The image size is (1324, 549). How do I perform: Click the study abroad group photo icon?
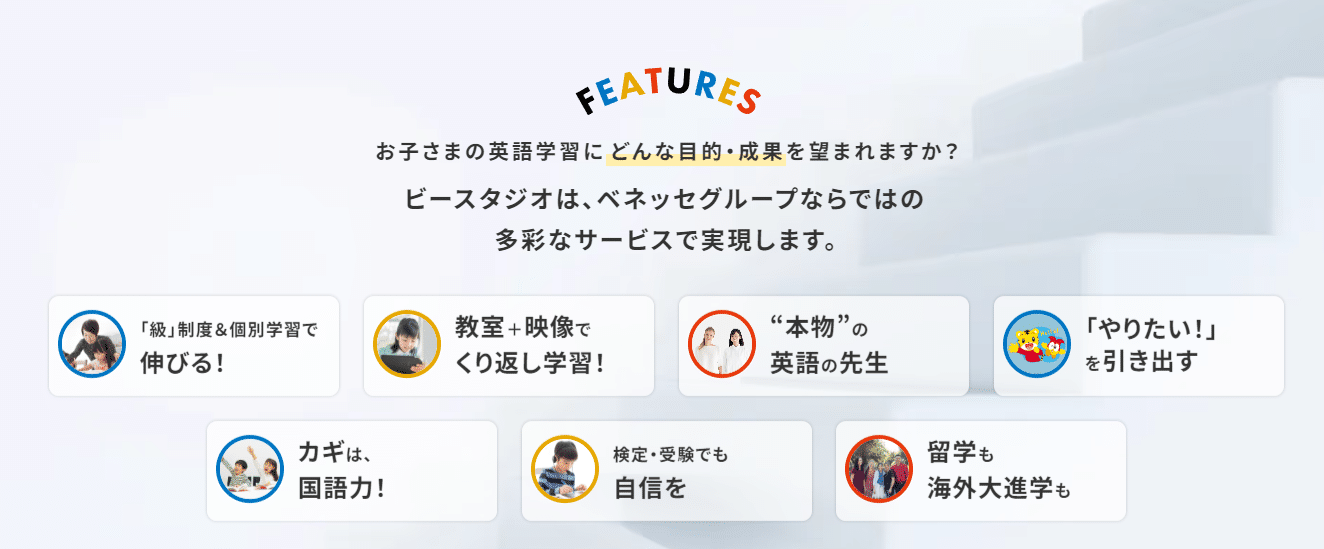click(879, 469)
